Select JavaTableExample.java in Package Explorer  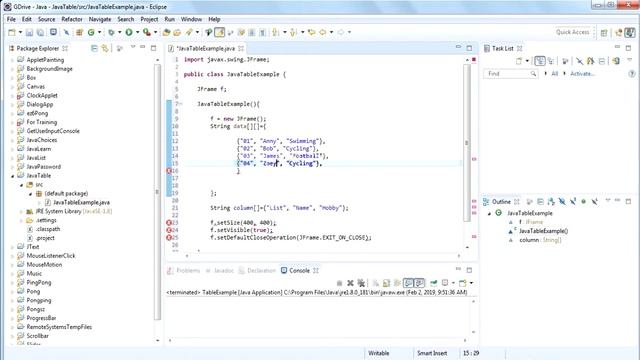pos(81,202)
